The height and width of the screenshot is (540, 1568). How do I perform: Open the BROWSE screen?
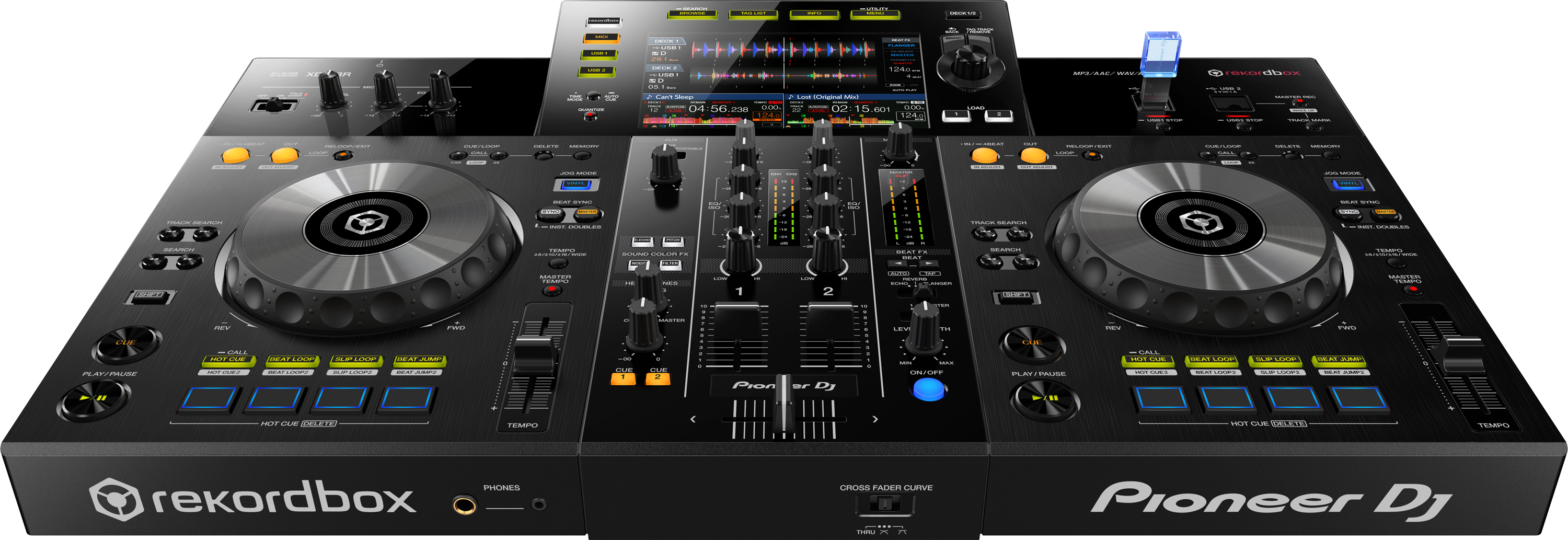click(x=692, y=14)
